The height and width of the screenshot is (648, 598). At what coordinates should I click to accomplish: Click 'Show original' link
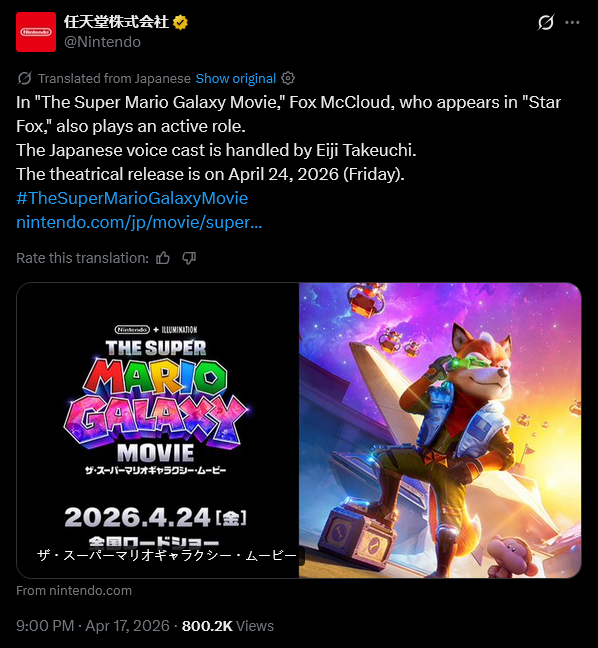(236, 79)
